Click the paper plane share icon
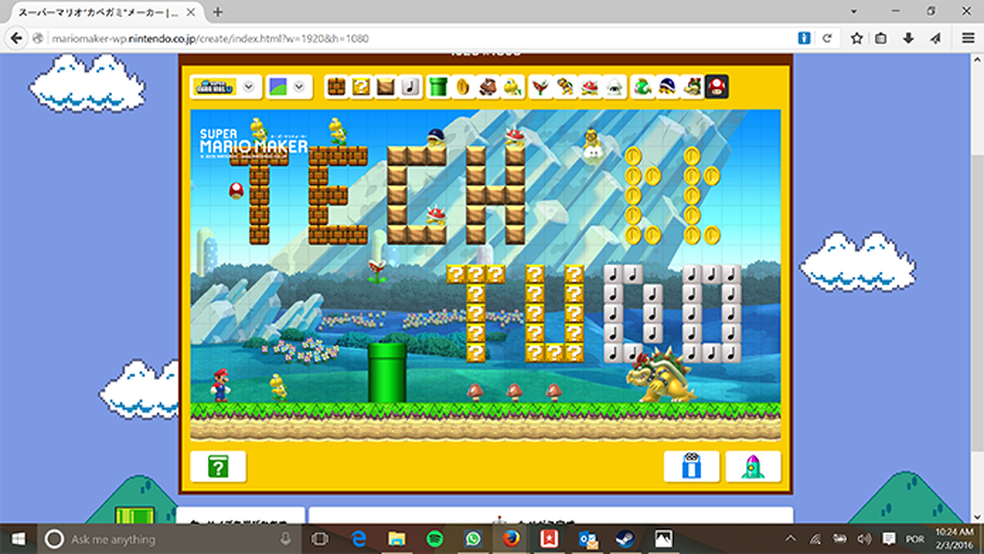The image size is (984, 554). point(935,38)
